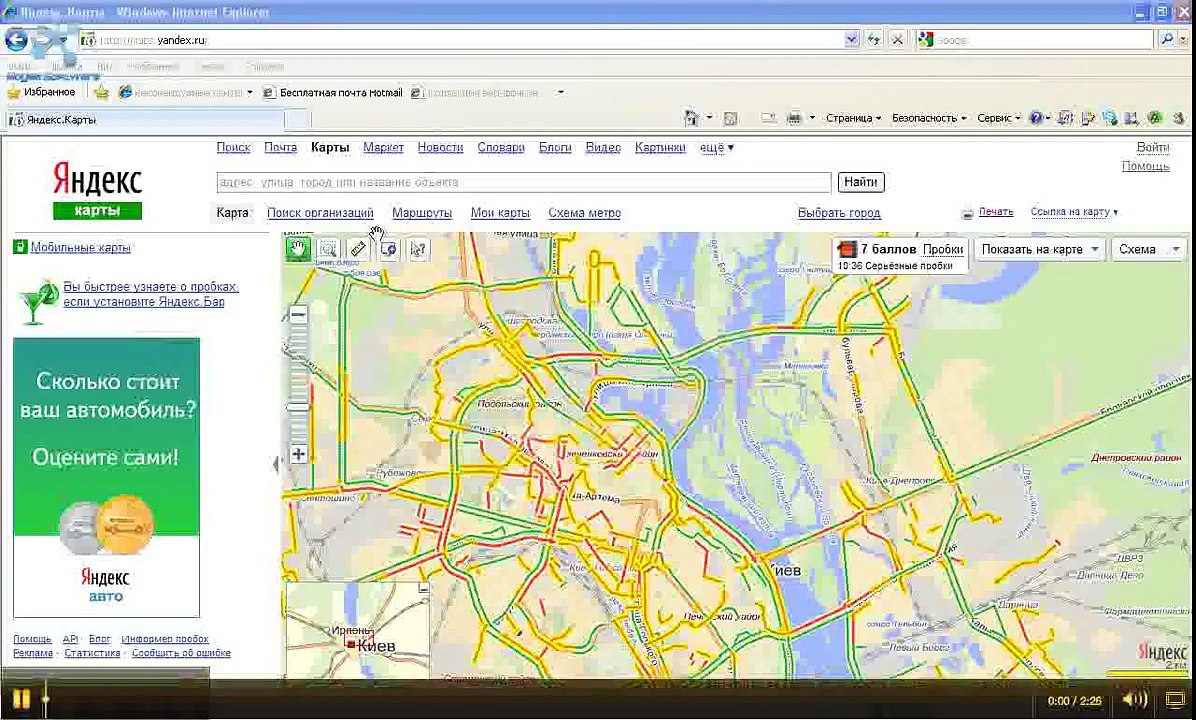This screenshot has width=1196, height=720.
Task: Open the Словари service link
Action: tap(501, 148)
